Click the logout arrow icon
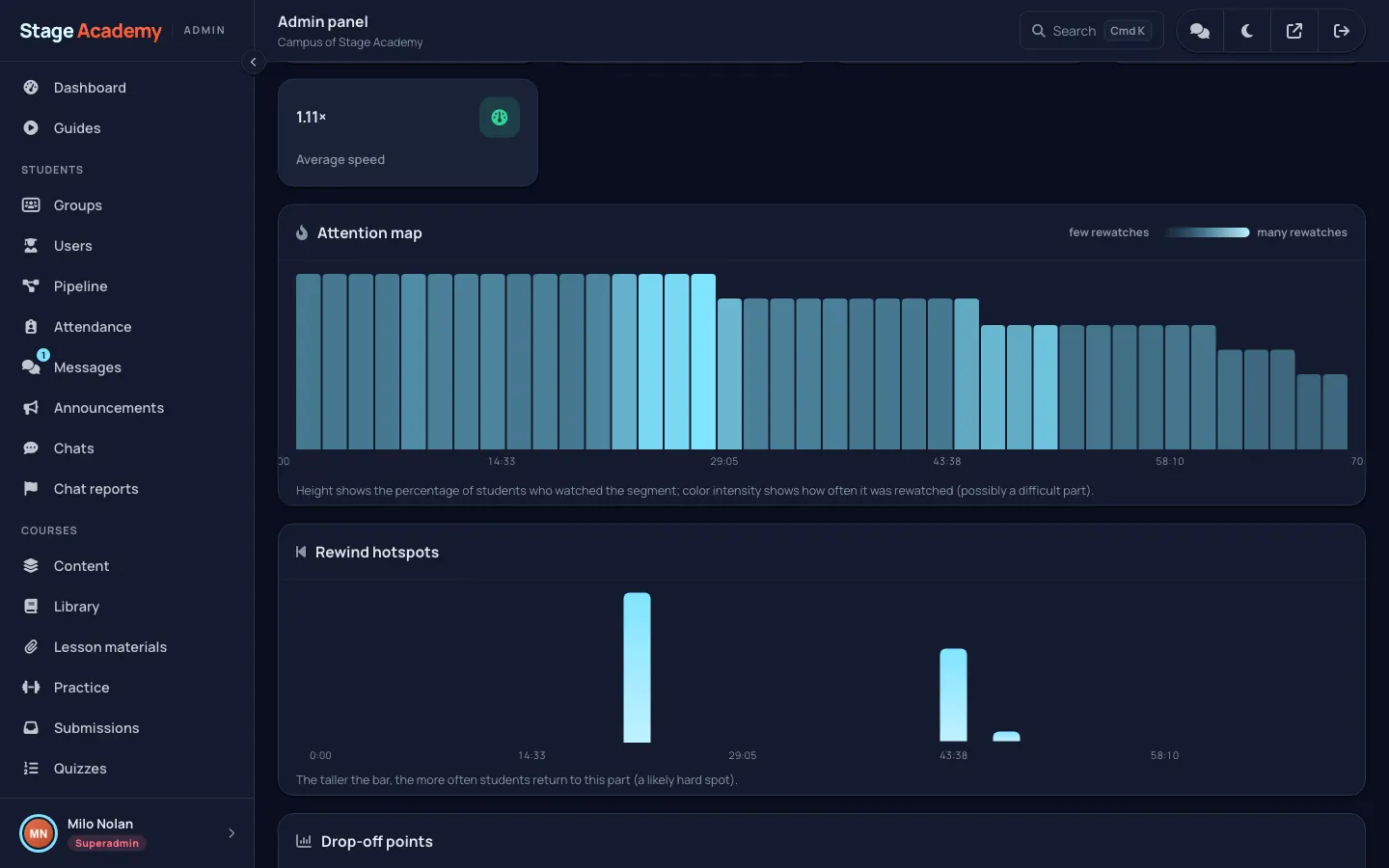Image resolution: width=1389 pixels, height=868 pixels. pos(1341,31)
